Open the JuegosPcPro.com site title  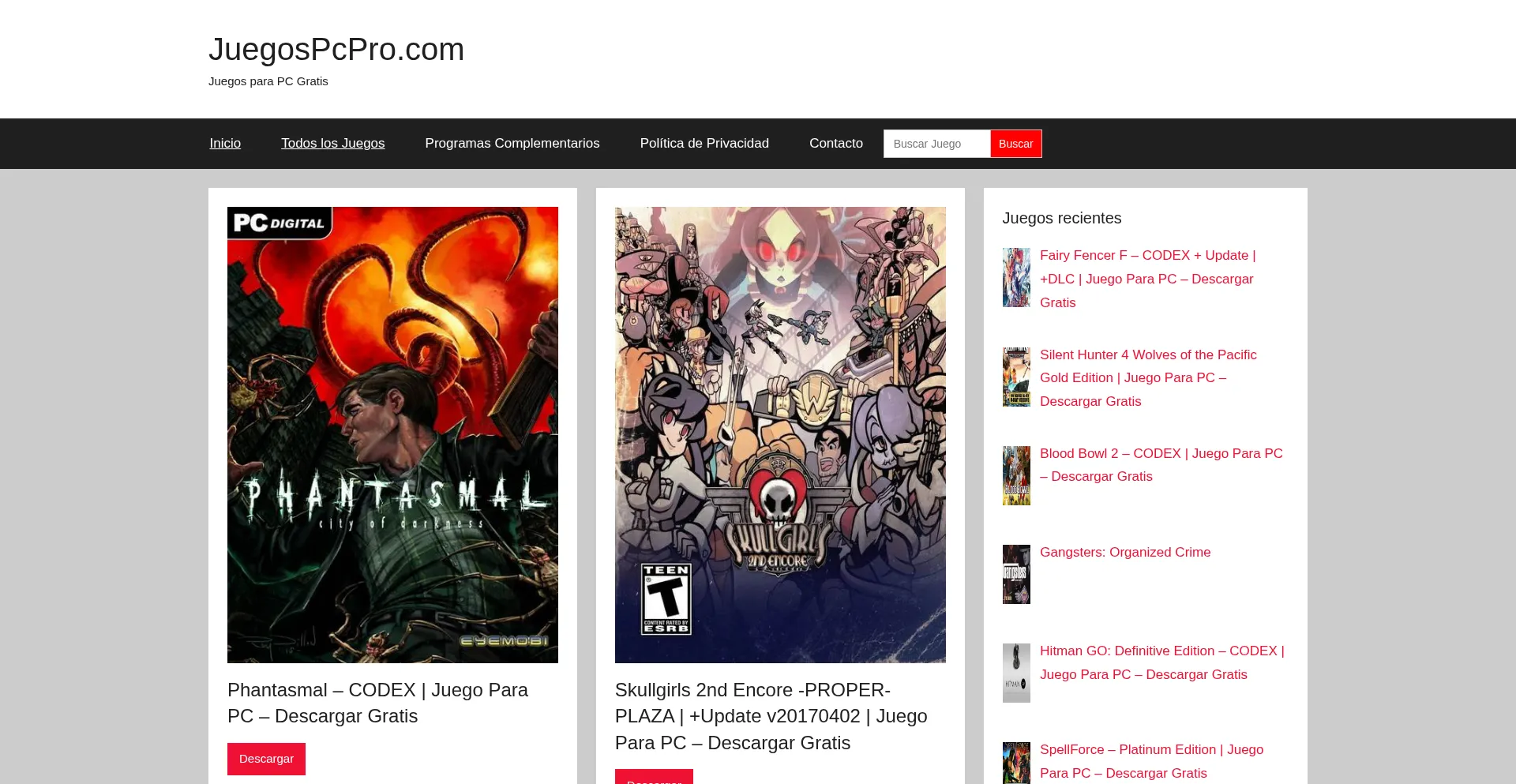336,49
